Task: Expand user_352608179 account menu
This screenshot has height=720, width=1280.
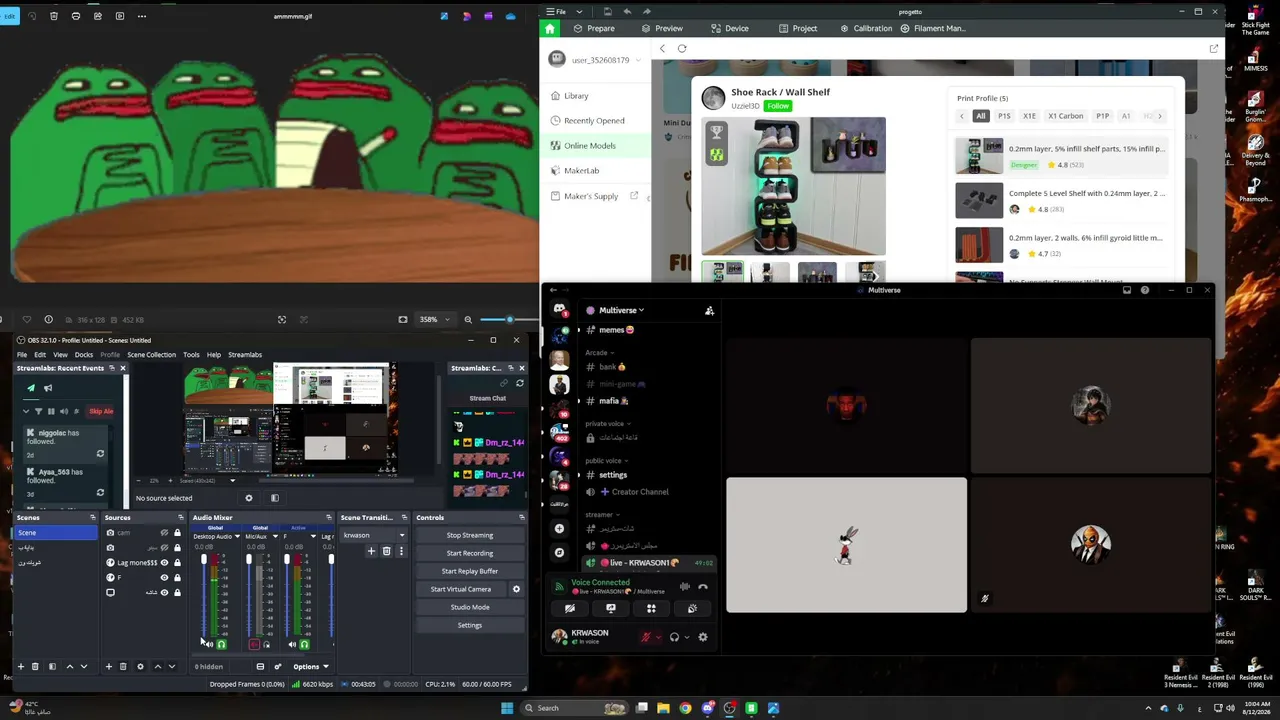Action: [x=638, y=60]
